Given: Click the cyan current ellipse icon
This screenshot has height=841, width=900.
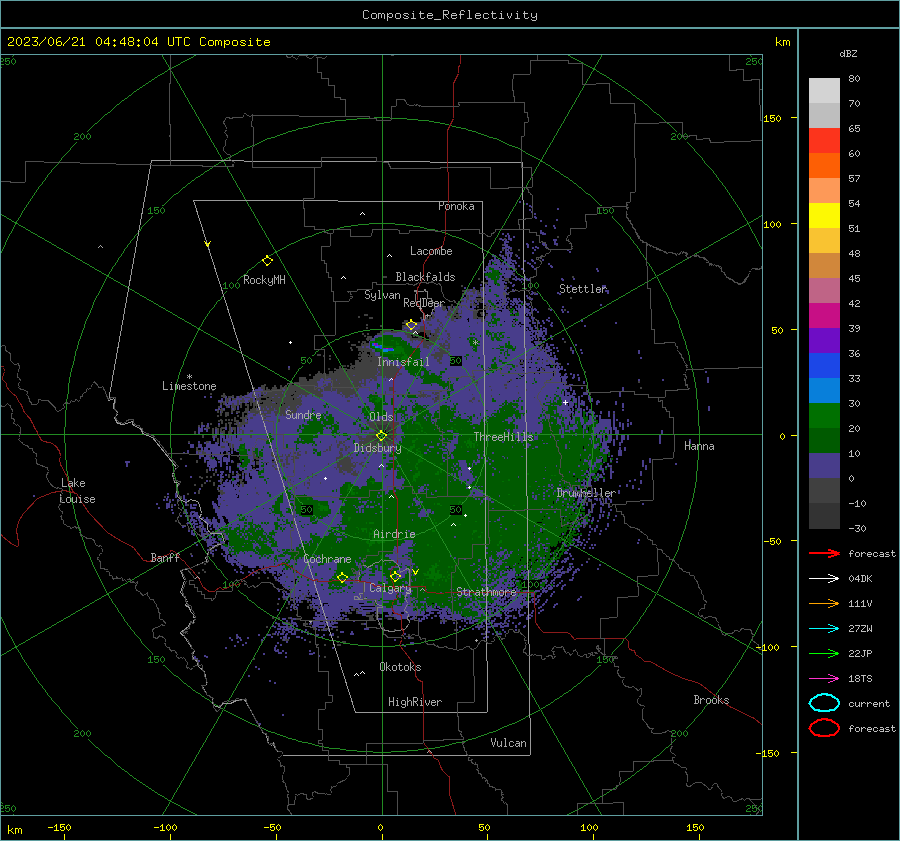Looking at the screenshot, I should coord(824,703).
